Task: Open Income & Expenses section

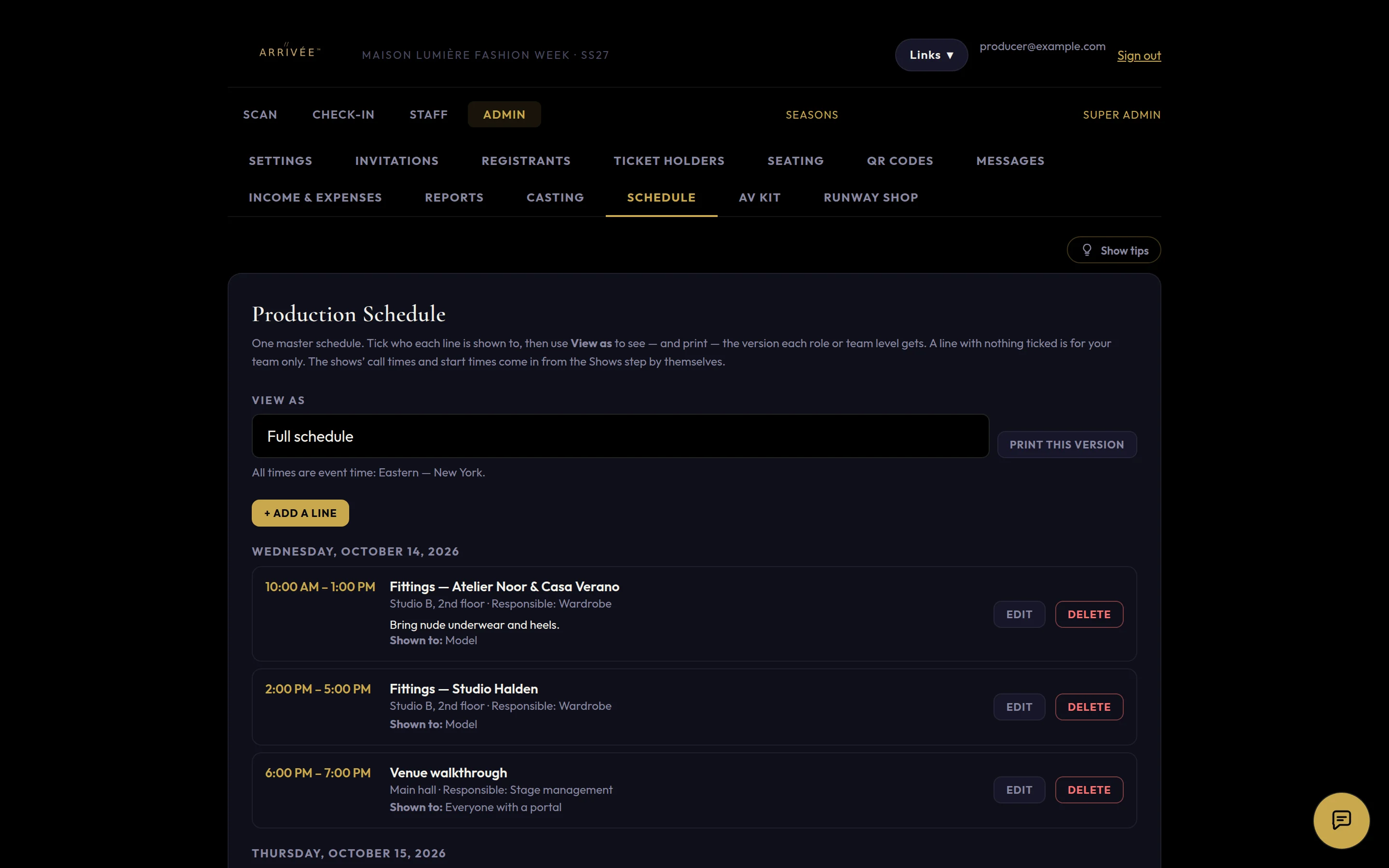Action: pos(315,198)
